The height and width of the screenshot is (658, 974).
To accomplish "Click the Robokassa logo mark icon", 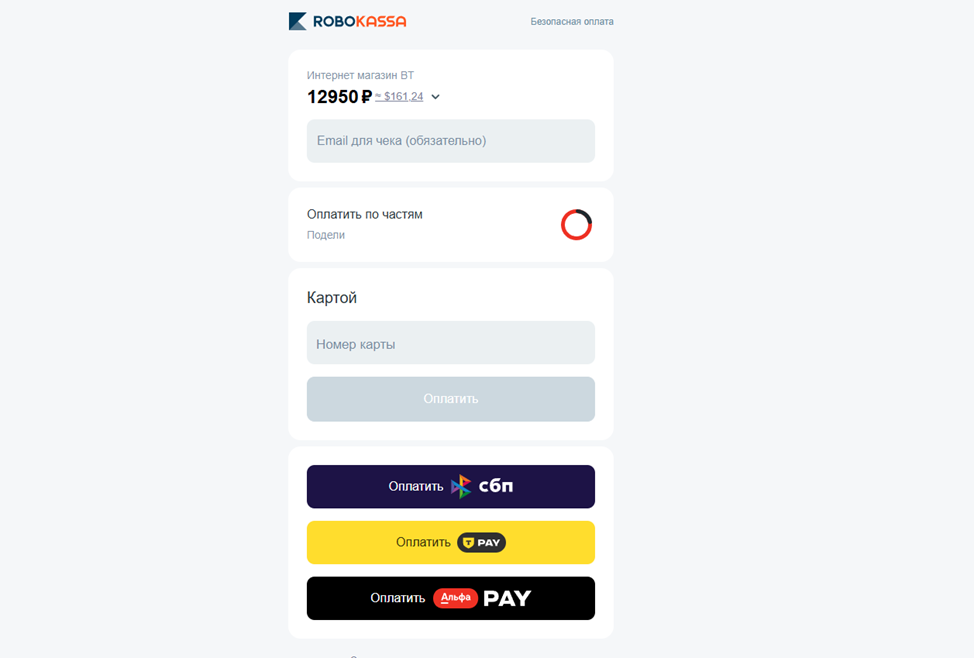I will coord(298,21).
